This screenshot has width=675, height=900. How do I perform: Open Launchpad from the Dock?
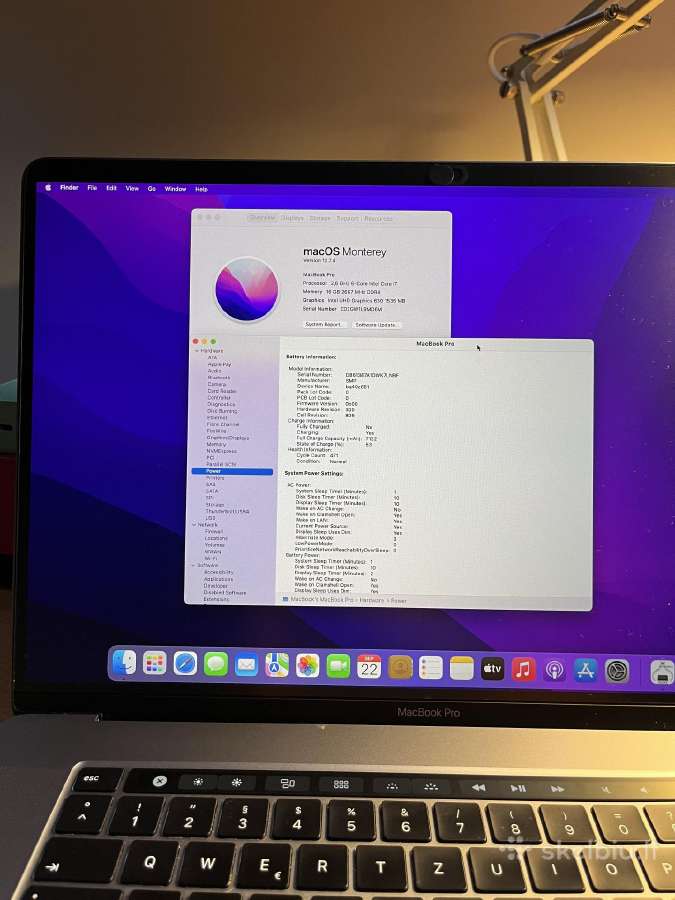click(x=154, y=663)
